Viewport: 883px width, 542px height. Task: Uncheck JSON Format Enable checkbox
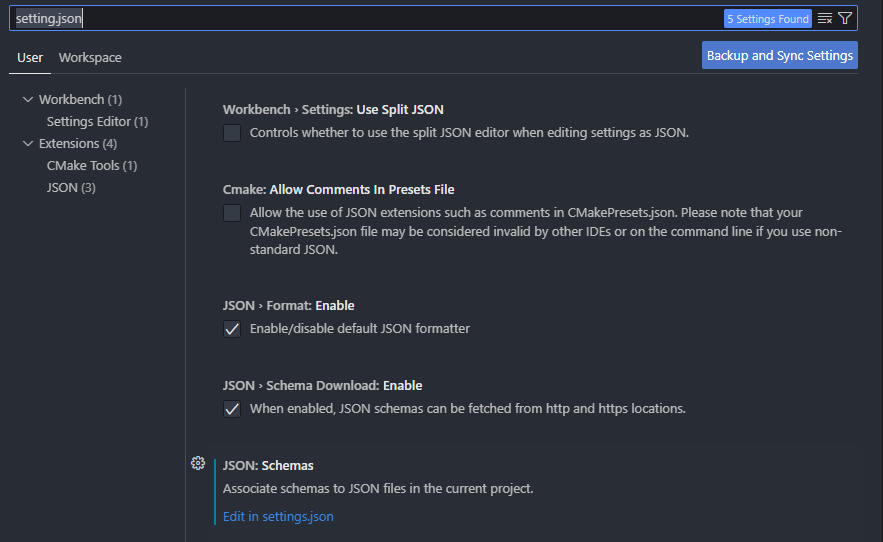(x=232, y=329)
